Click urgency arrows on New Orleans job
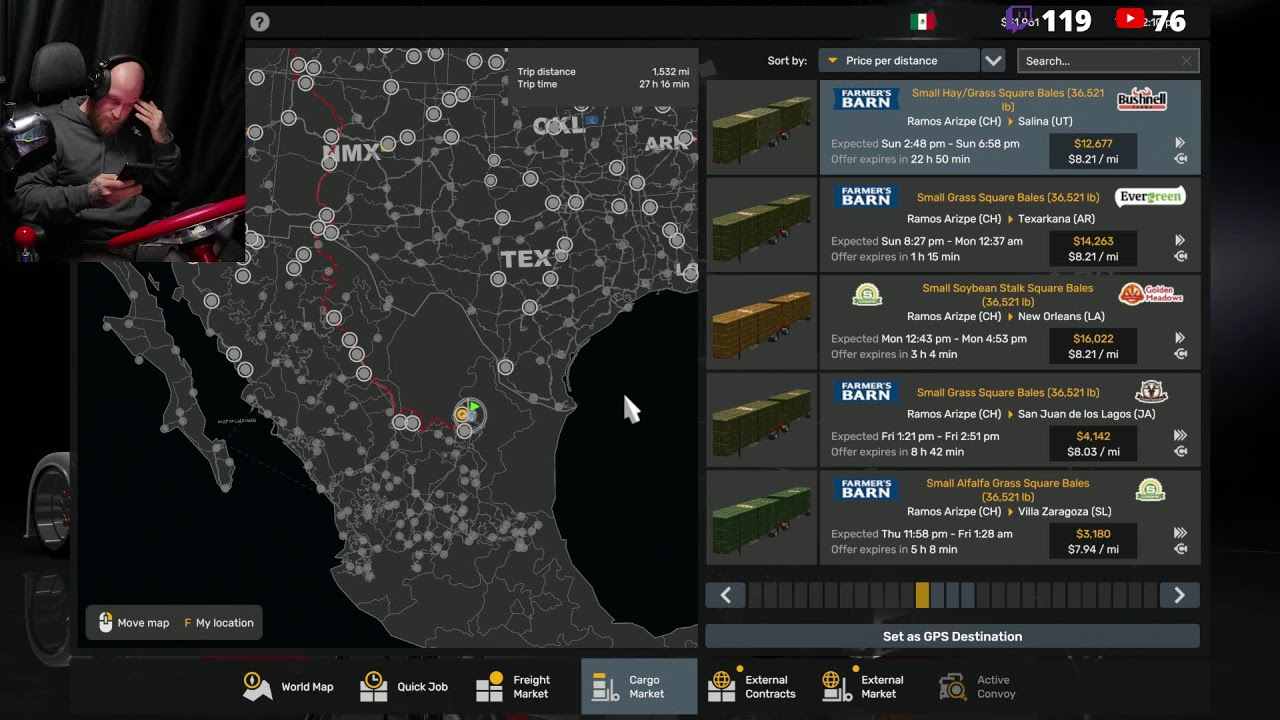 (x=1180, y=338)
